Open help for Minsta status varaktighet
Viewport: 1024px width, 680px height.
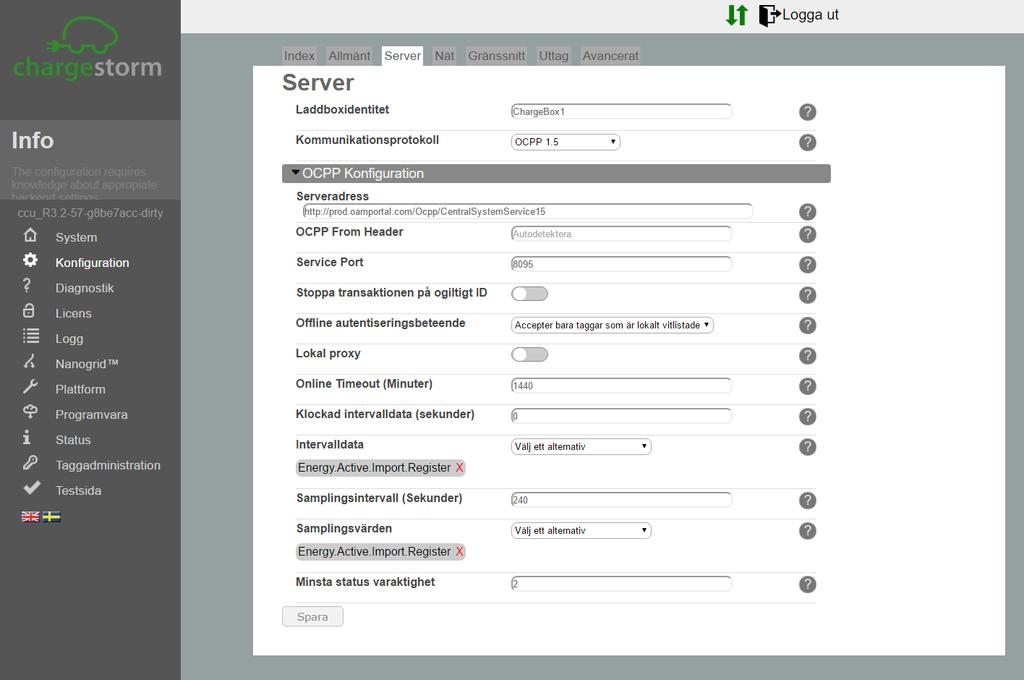click(807, 584)
